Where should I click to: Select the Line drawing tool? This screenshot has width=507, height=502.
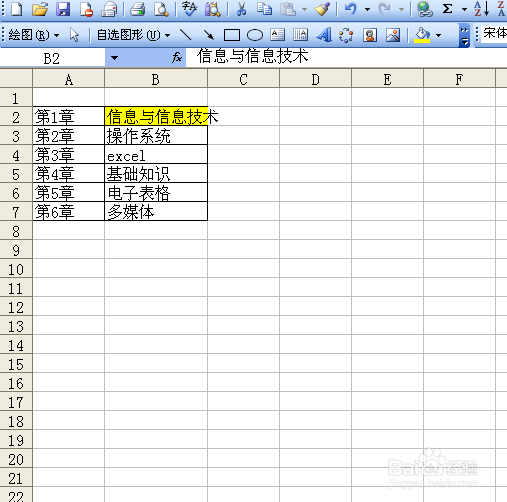click(185, 35)
